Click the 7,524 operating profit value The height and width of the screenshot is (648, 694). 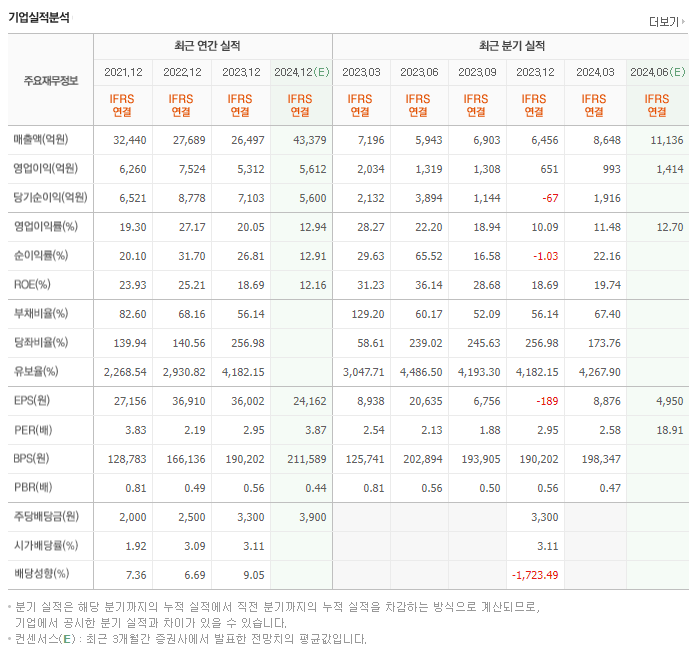(192, 169)
